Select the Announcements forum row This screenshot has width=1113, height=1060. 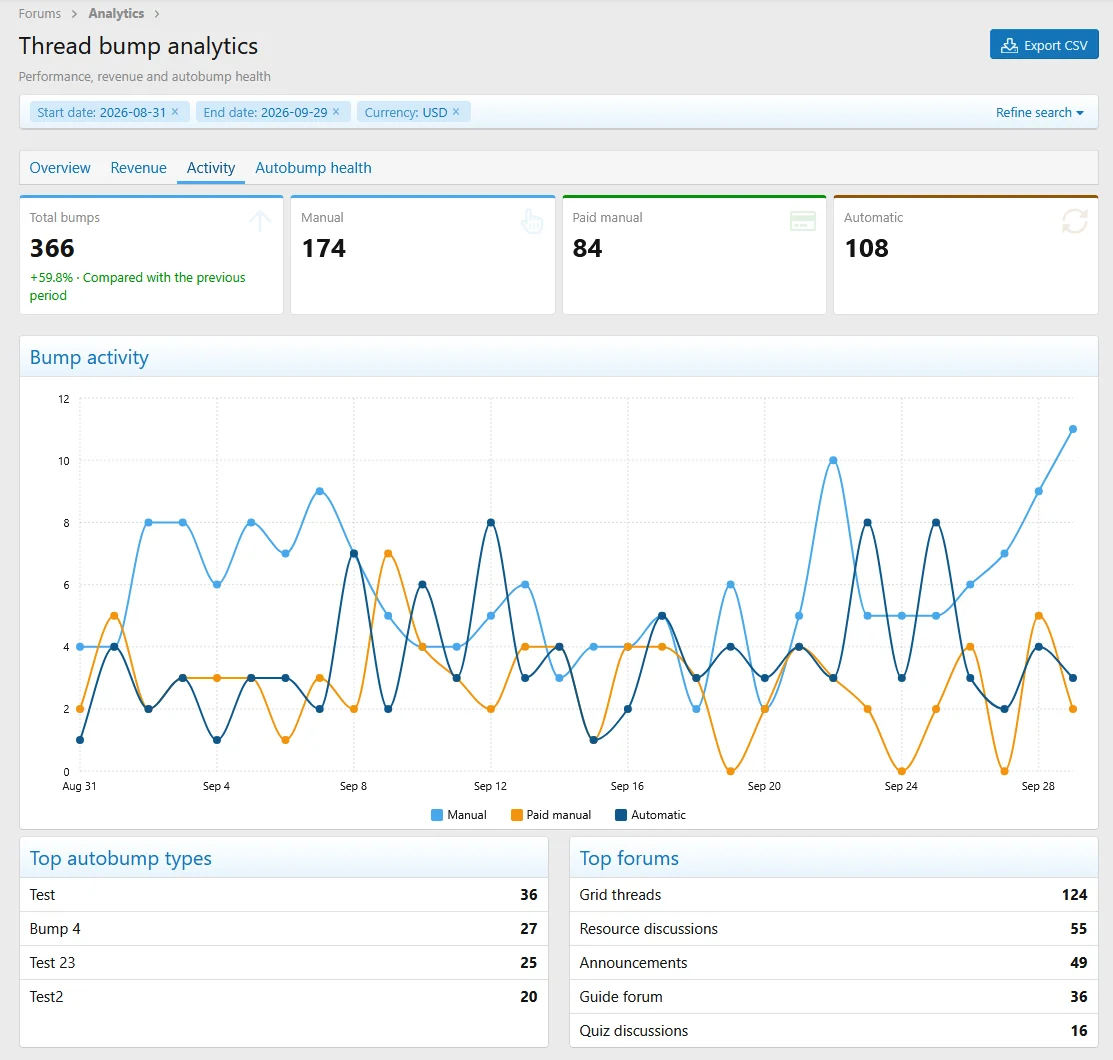(834, 963)
